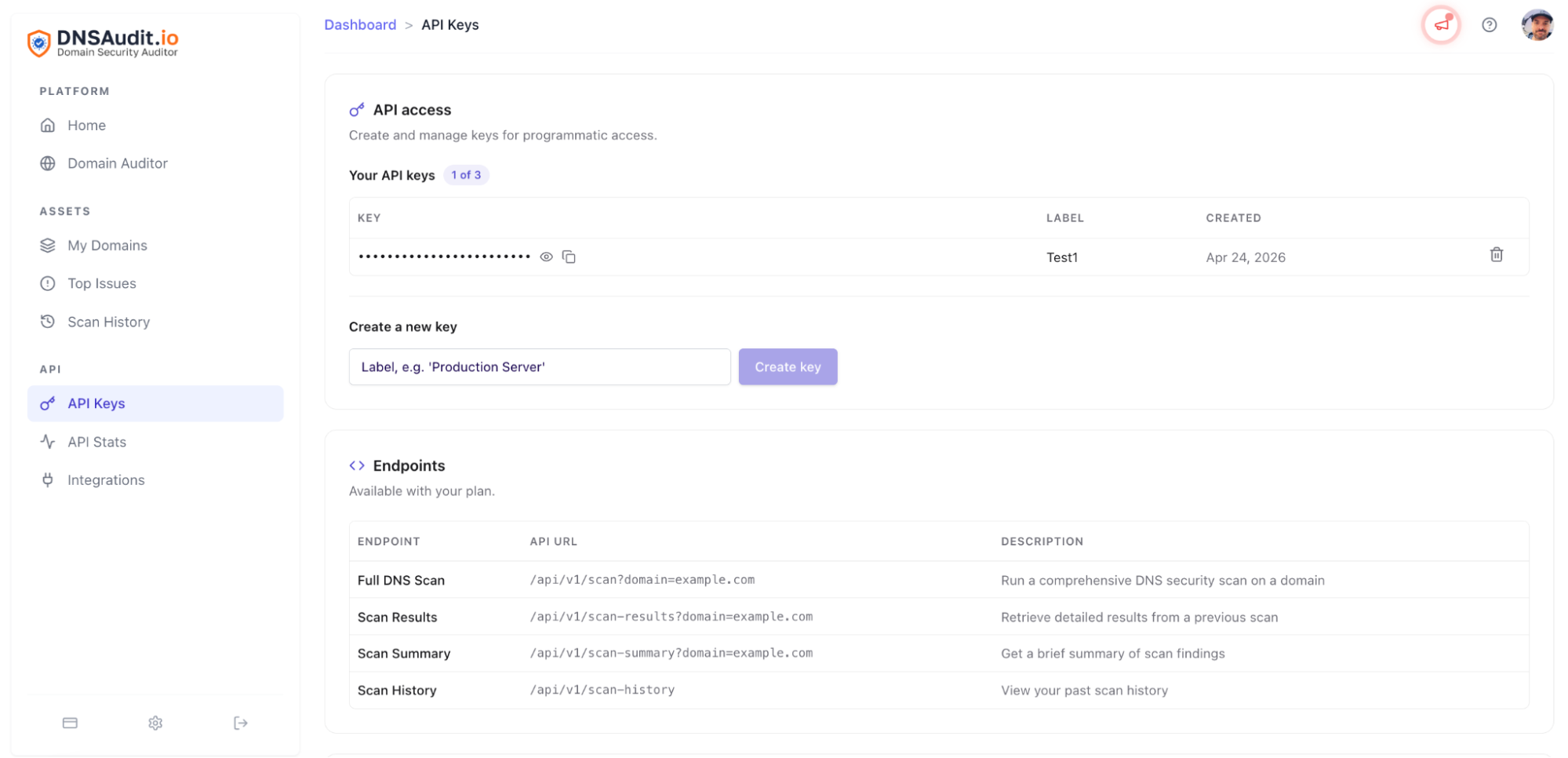Click the Scan History endpoint name in table

(397, 691)
